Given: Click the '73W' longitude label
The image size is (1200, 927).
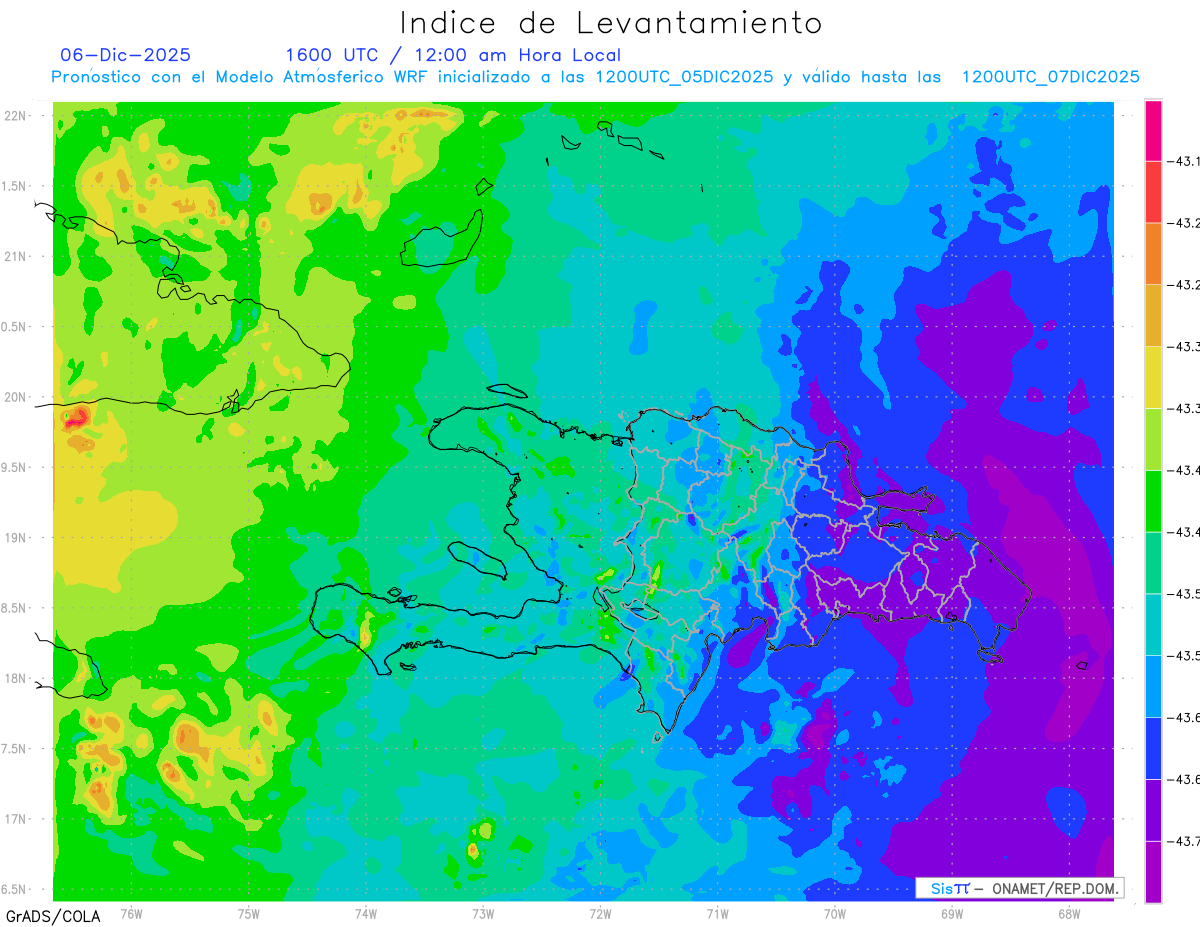Looking at the screenshot, I should click(483, 914).
